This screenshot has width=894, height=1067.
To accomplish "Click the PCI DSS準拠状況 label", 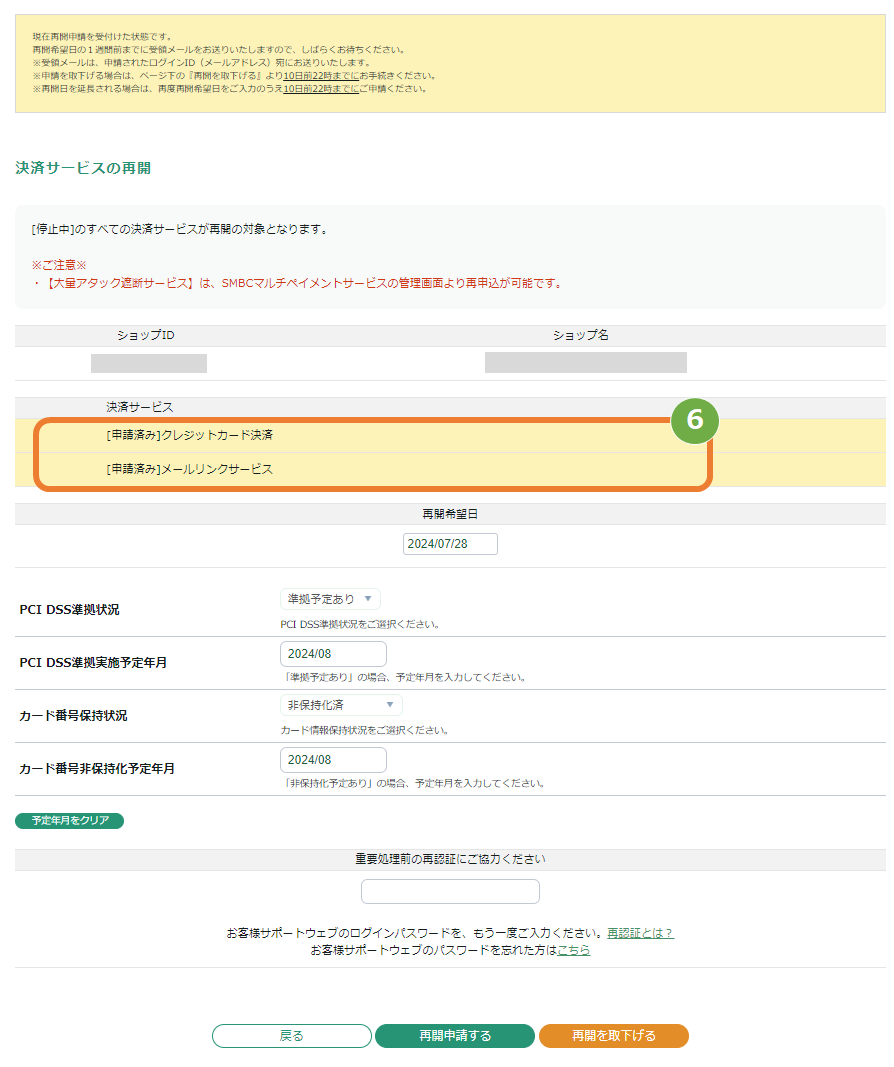I will pyautogui.click(x=69, y=610).
